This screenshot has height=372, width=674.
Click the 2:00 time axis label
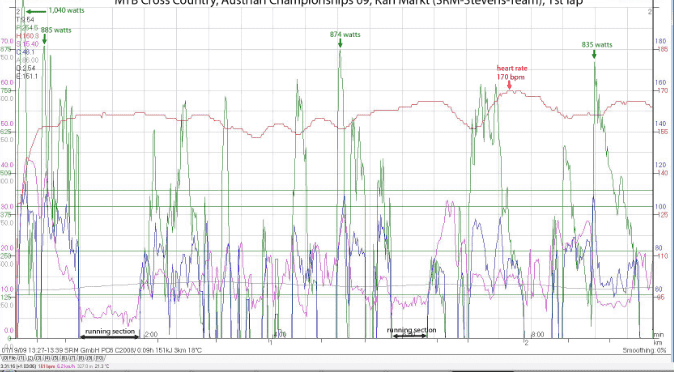pos(151,334)
